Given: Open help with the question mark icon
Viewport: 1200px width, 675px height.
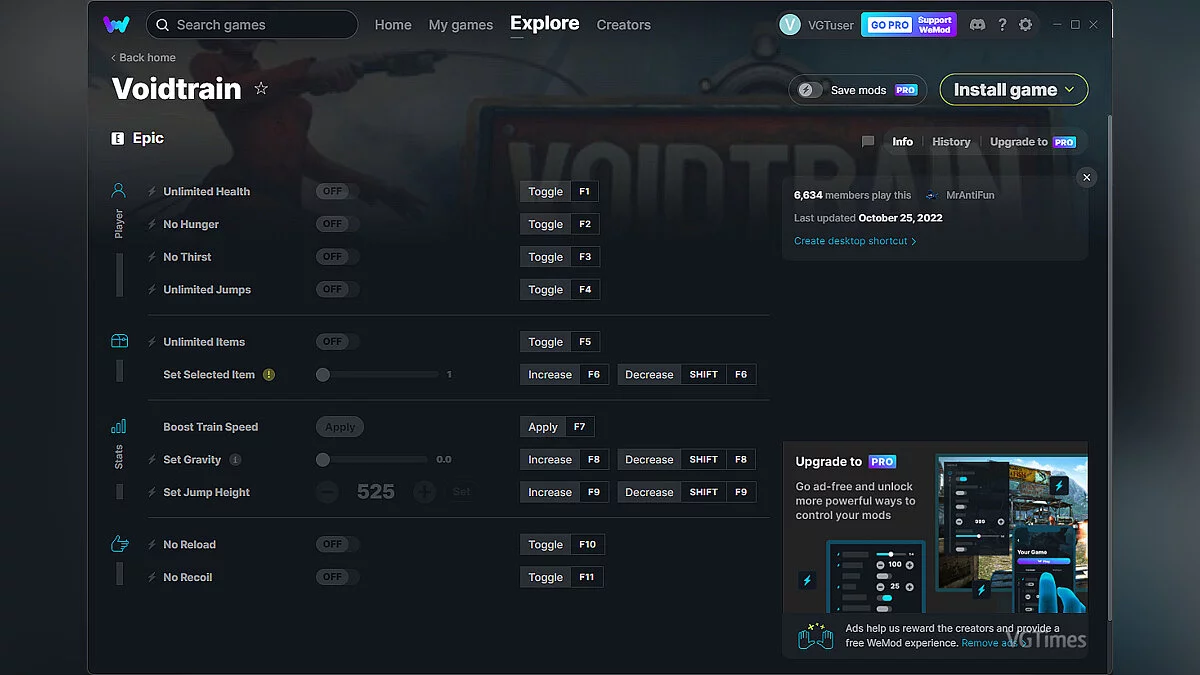Looking at the screenshot, I should [1002, 25].
